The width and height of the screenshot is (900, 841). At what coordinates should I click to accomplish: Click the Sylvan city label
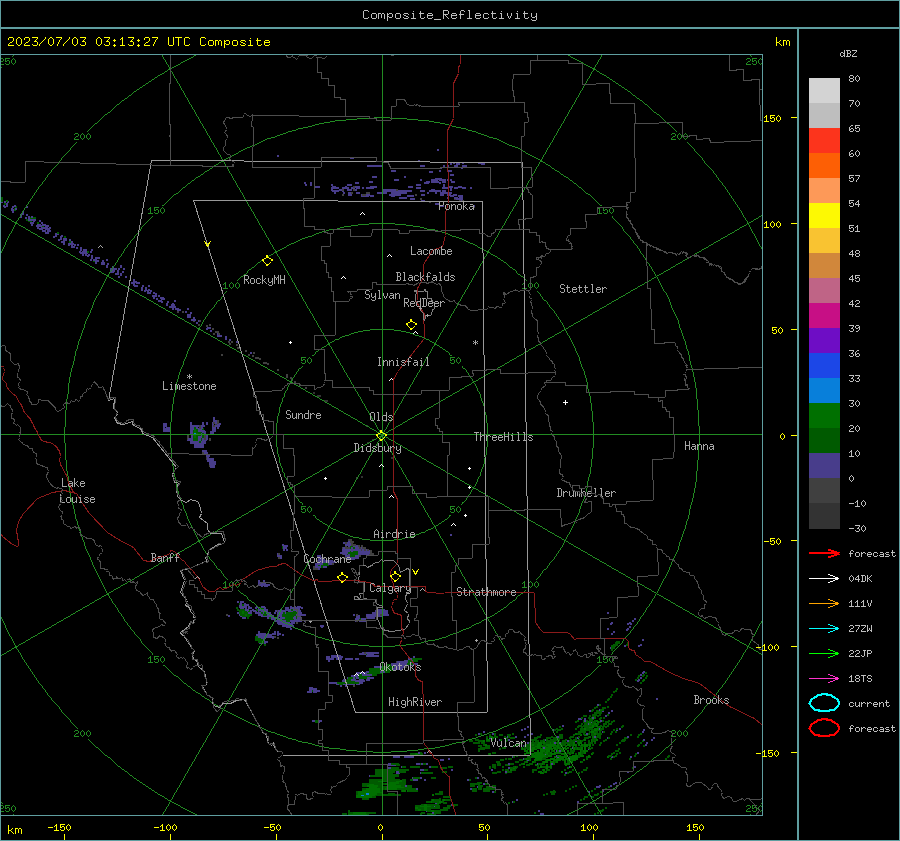pyautogui.click(x=382, y=295)
